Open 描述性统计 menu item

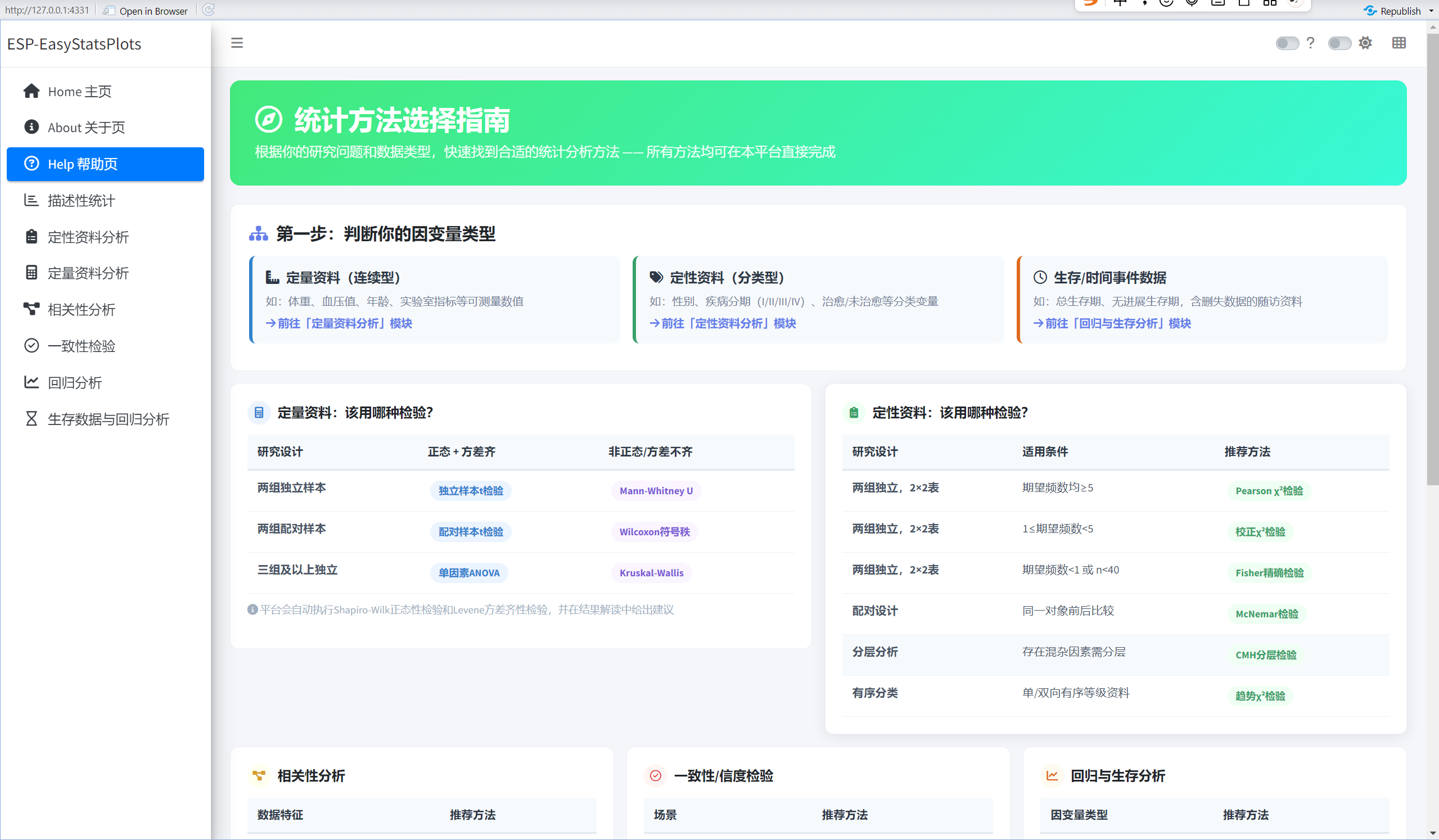(x=81, y=200)
